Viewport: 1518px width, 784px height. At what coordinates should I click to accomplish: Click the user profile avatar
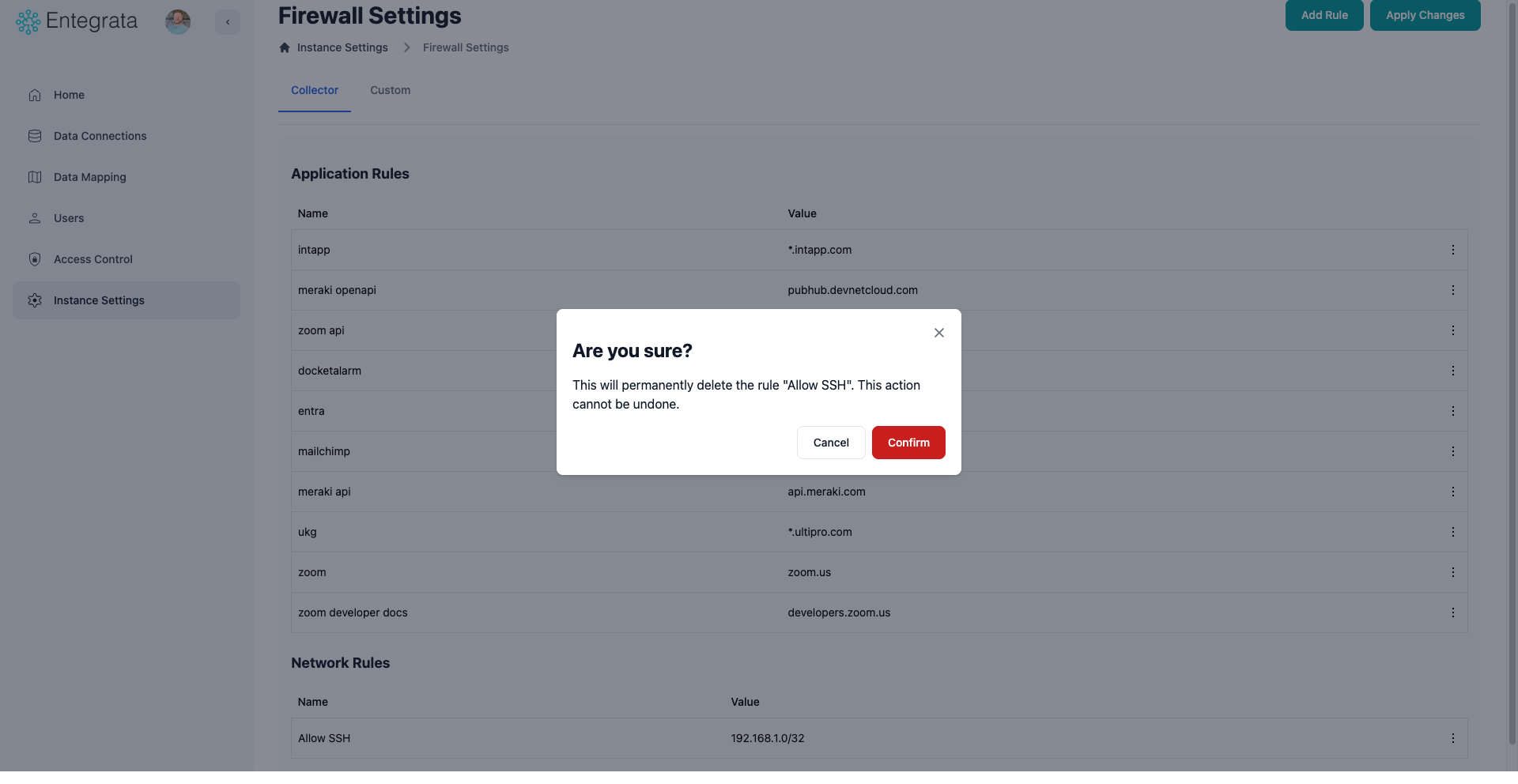tap(178, 21)
